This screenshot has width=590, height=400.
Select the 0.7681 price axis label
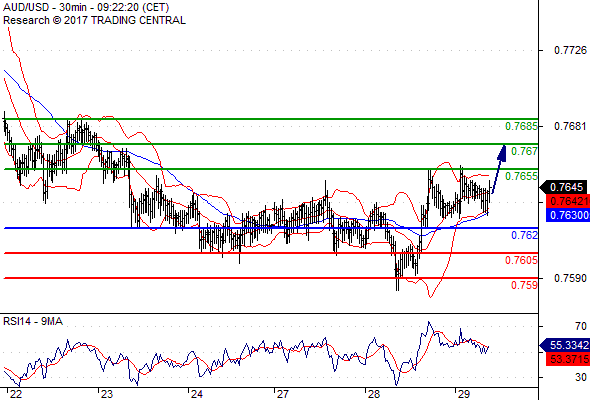570,126
